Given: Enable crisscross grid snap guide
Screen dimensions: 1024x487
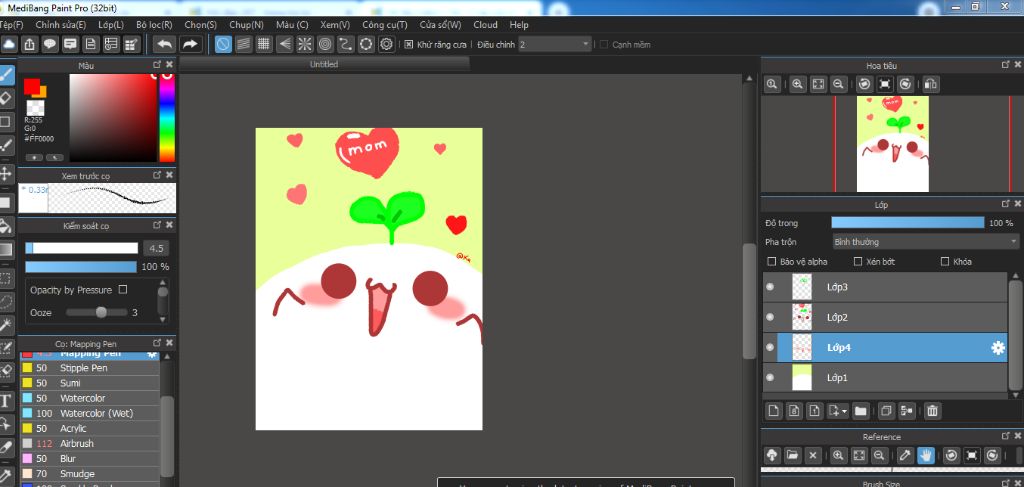Looking at the screenshot, I should 264,44.
